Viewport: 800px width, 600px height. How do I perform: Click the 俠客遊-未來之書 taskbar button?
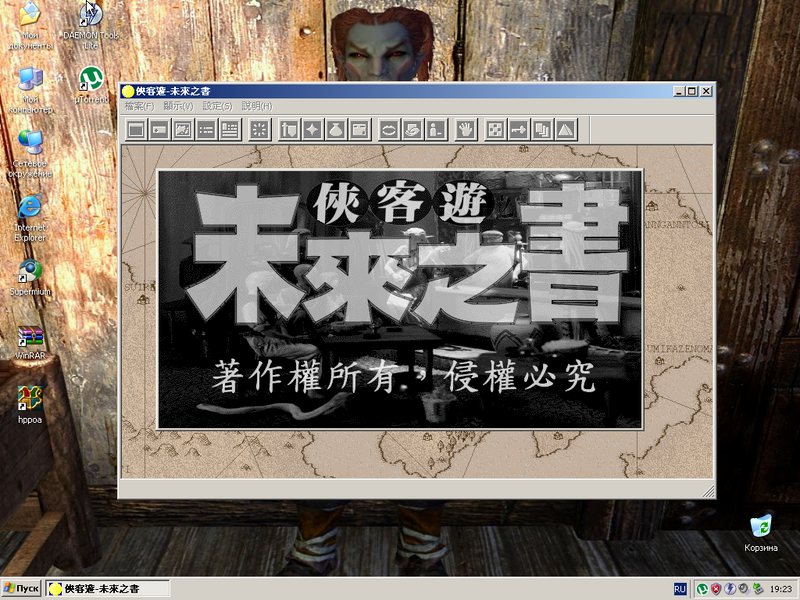point(108,589)
